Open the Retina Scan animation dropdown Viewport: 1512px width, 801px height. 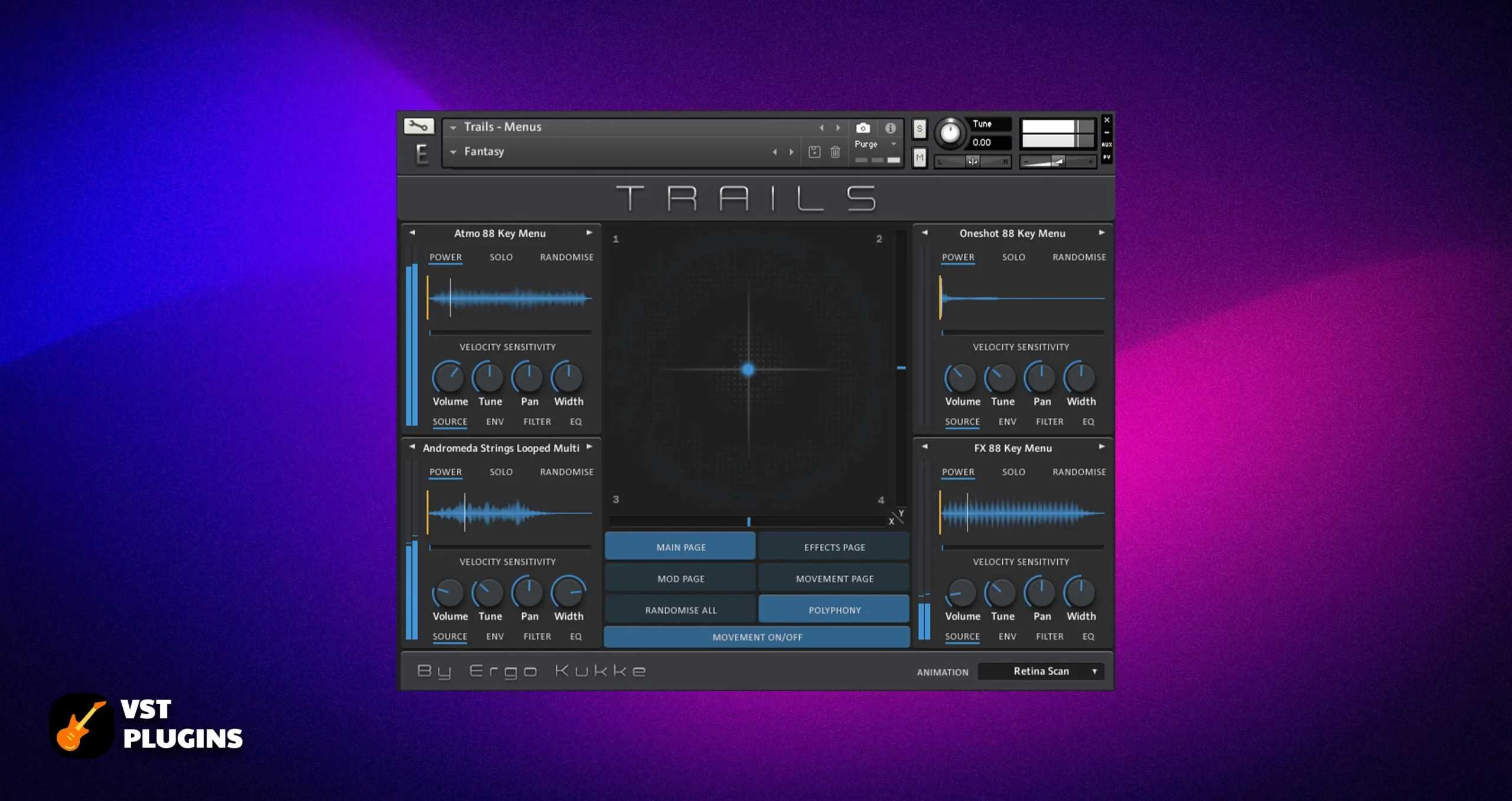point(1041,671)
